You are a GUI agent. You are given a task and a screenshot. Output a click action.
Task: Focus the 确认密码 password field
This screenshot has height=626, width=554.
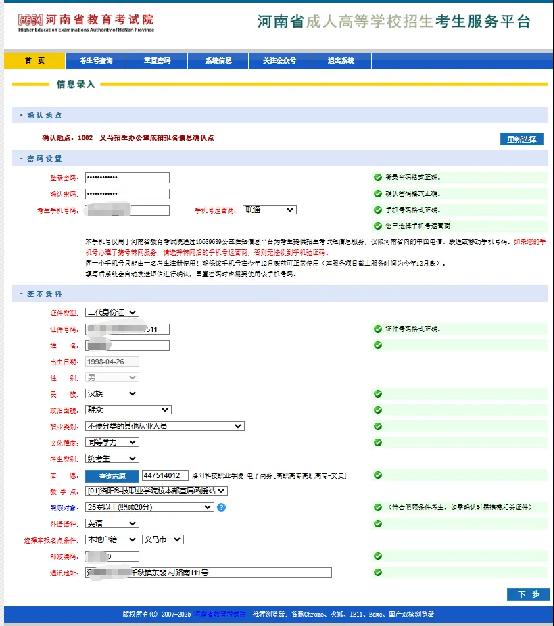pyautogui.click(x=127, y=194)
